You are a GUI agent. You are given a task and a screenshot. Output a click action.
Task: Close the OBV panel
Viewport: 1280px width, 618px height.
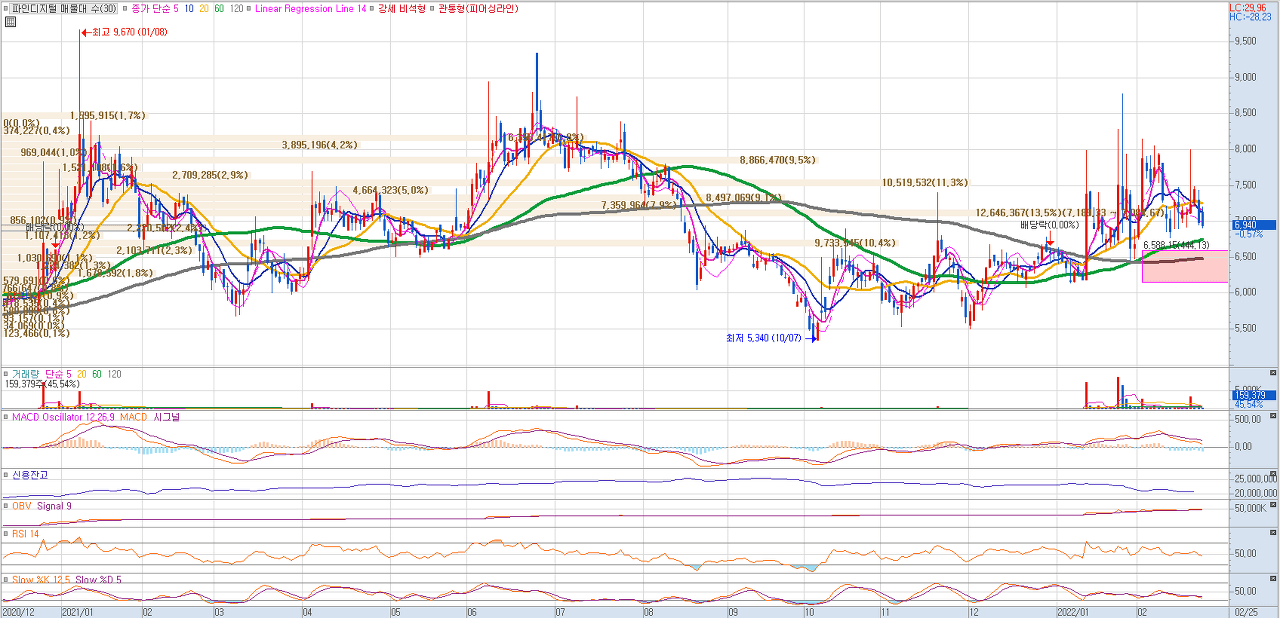click(x=1272, y=506)
